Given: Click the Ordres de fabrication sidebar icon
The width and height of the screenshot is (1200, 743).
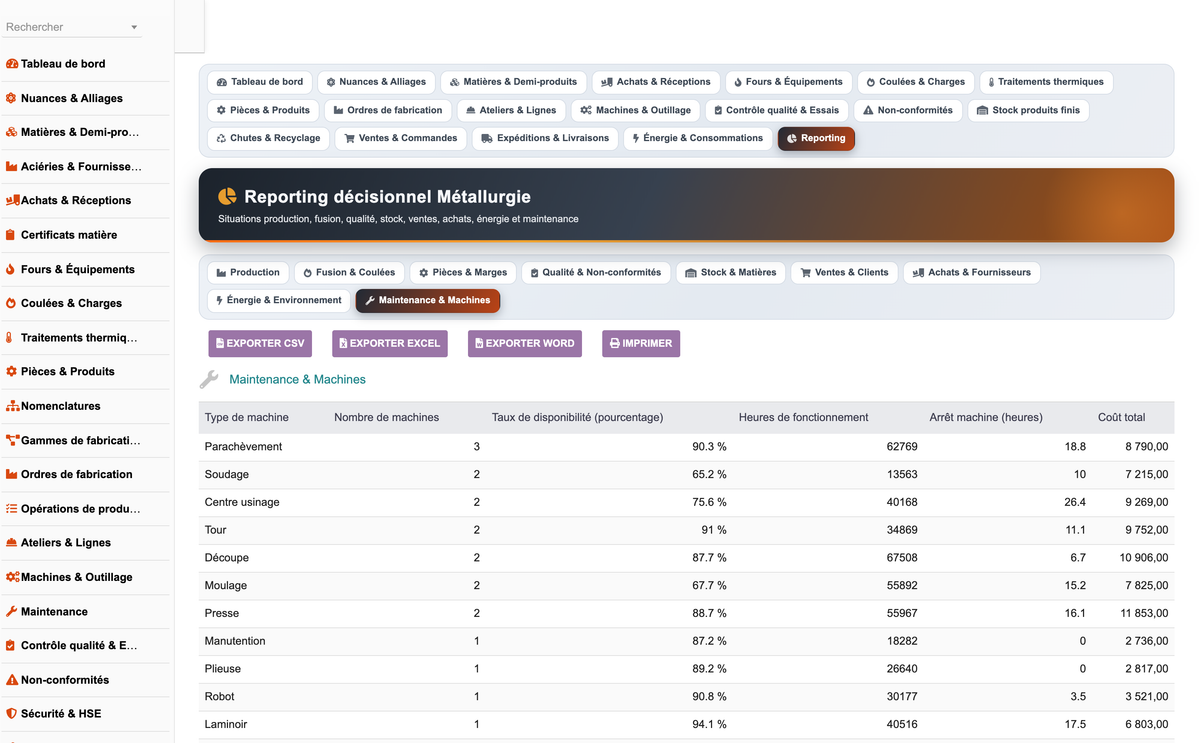Looking at the screenshot, I should tap(12, 474).
